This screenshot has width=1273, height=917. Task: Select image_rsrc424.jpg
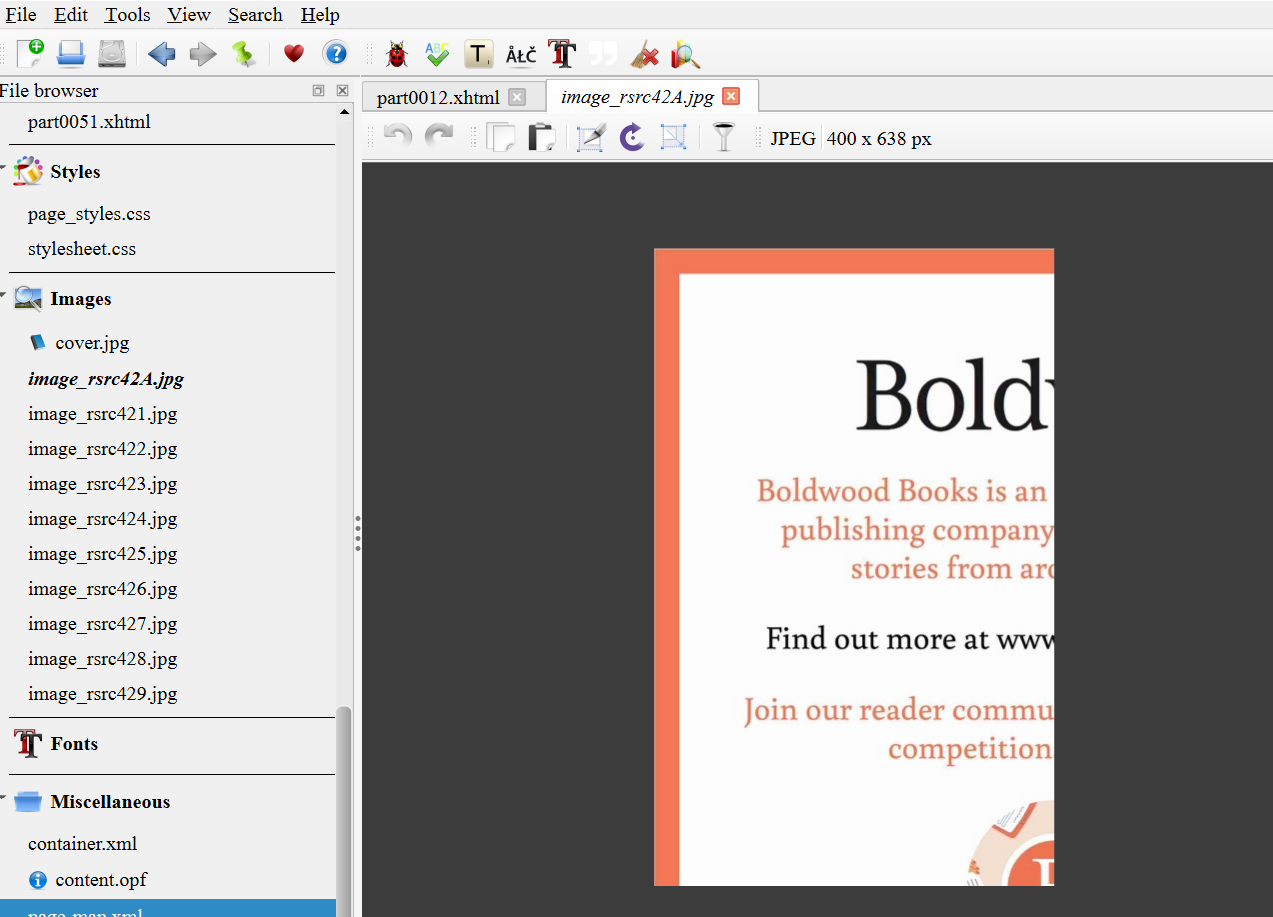pos(102,519)
